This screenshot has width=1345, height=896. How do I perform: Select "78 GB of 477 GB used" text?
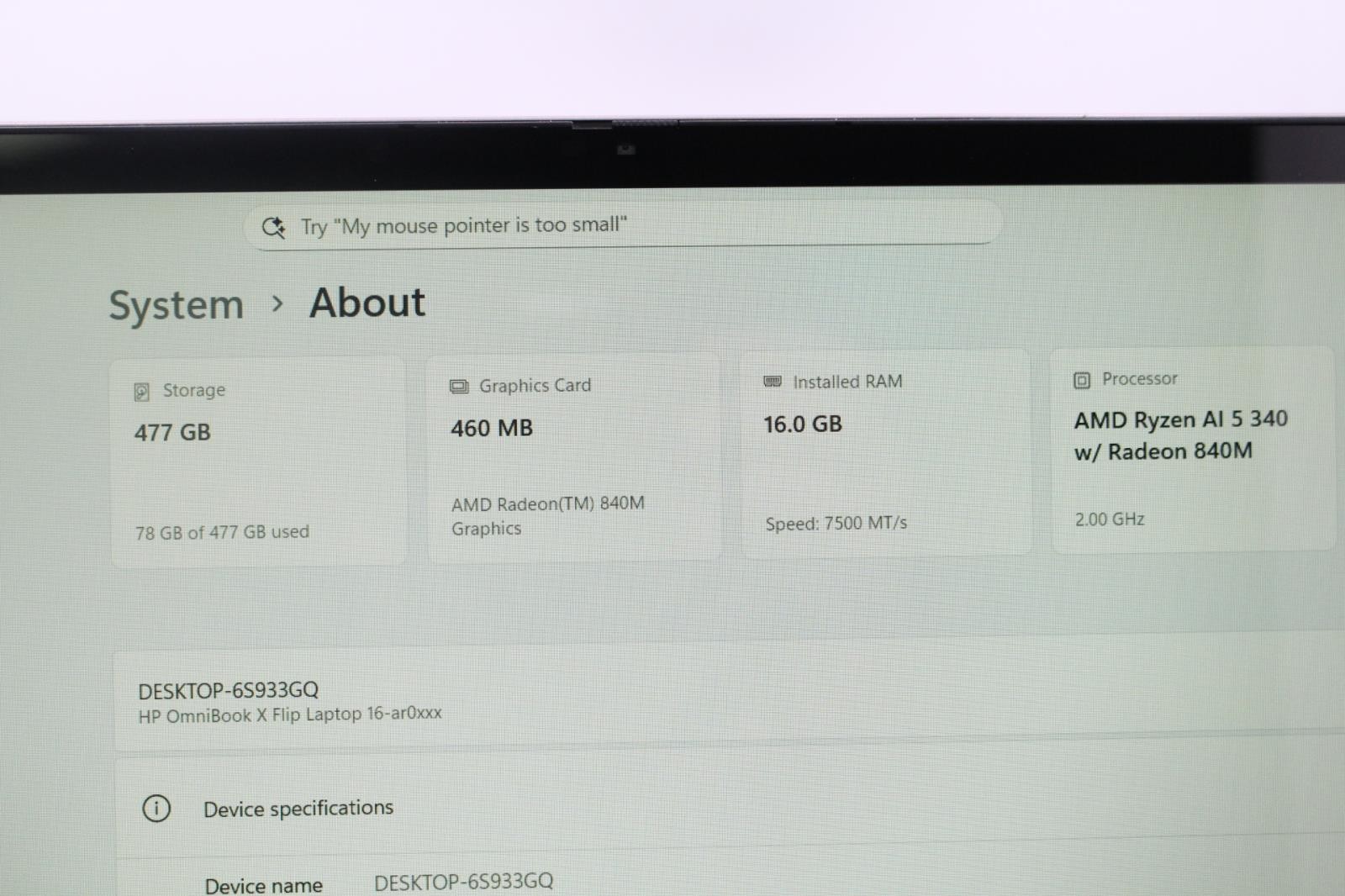222,532
